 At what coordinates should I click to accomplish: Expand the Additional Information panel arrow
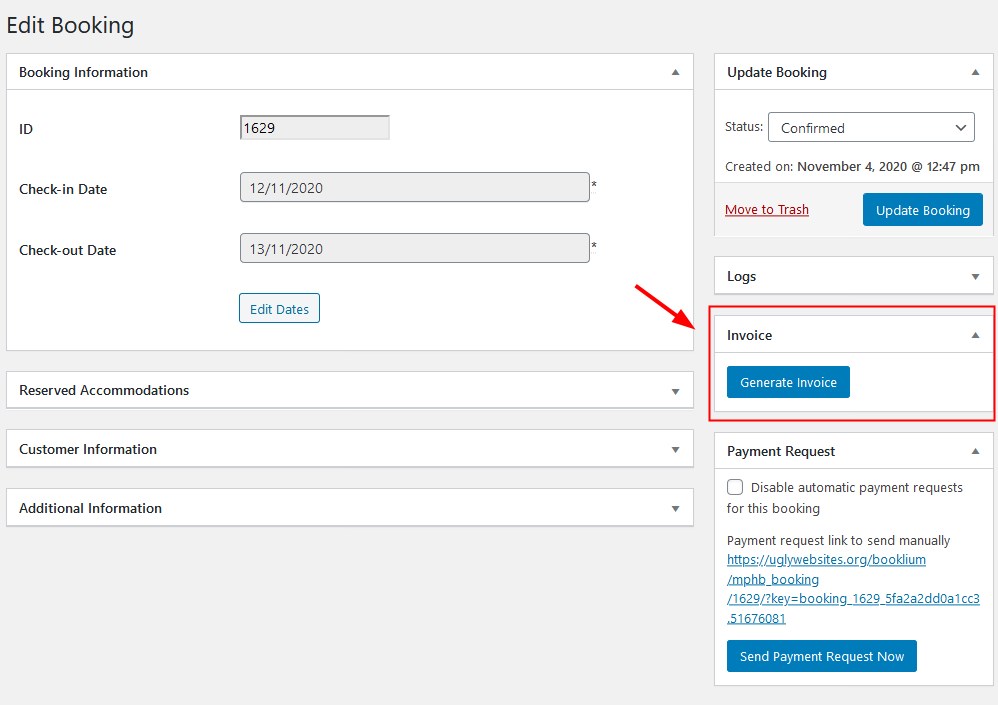675,508
